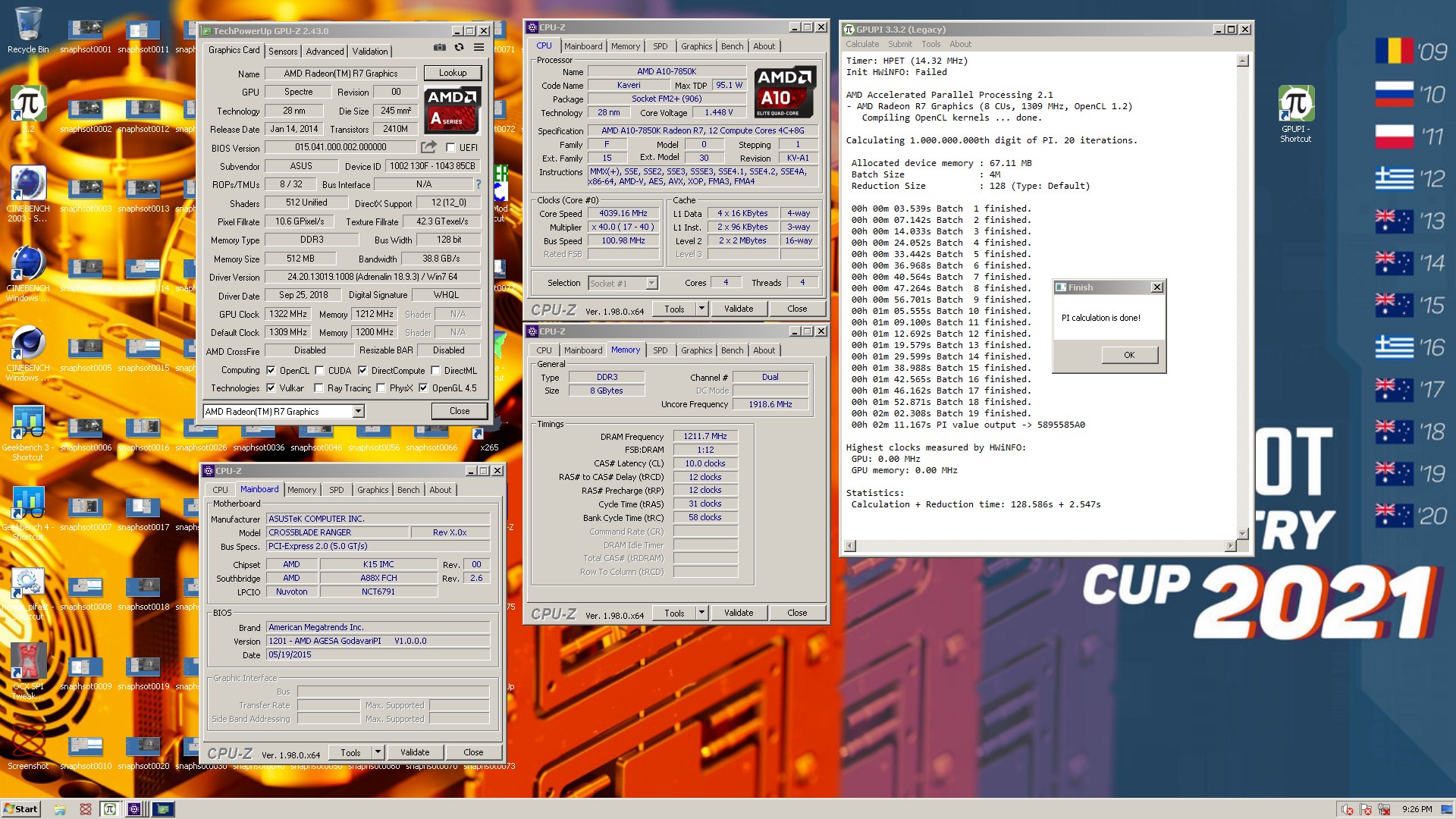Click Validate in CPU-Z CPU window

pyautogui.click(x=739, y=308)
